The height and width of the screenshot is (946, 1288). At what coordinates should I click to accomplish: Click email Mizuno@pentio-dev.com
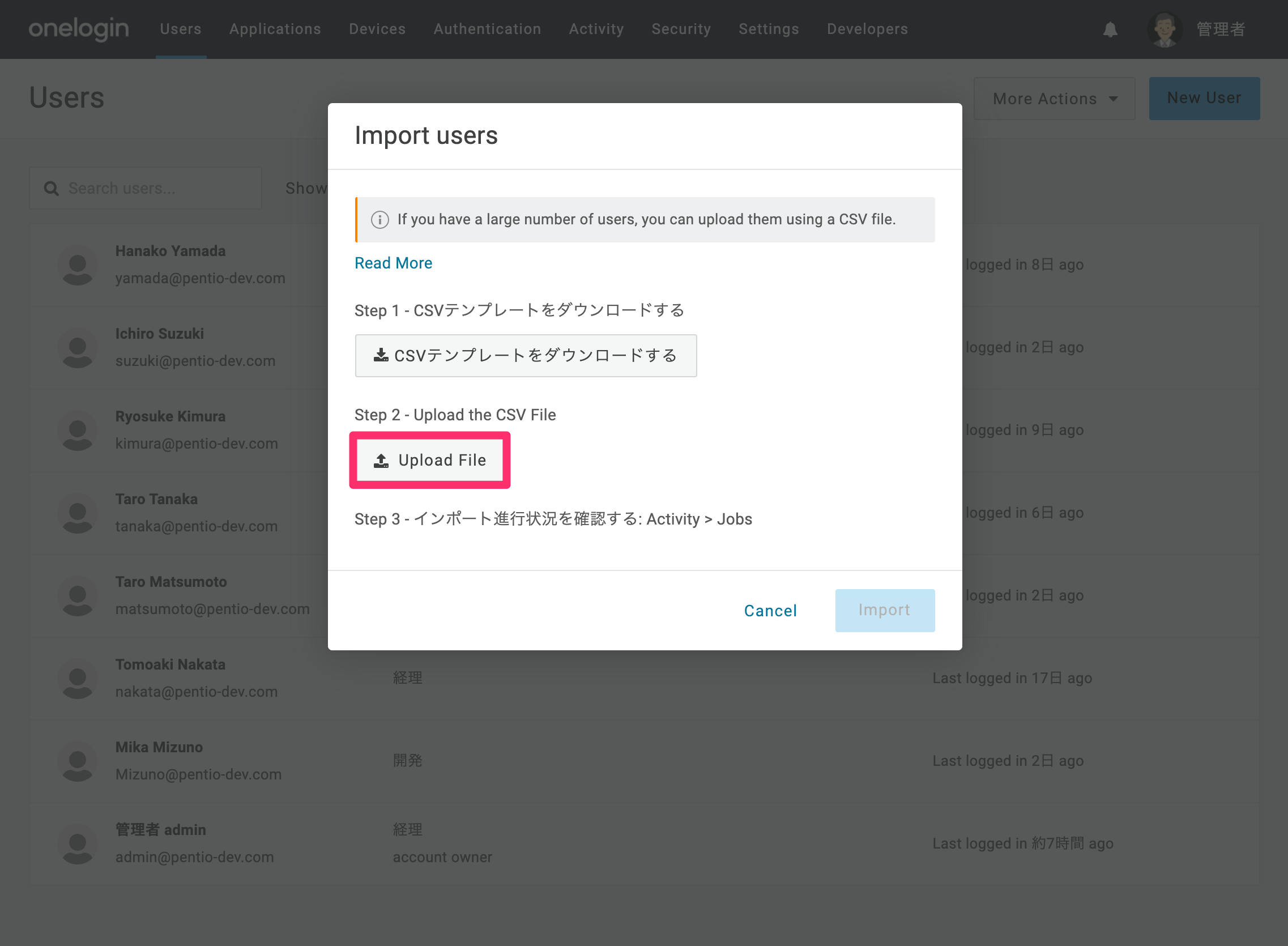(x=199, y=774)
